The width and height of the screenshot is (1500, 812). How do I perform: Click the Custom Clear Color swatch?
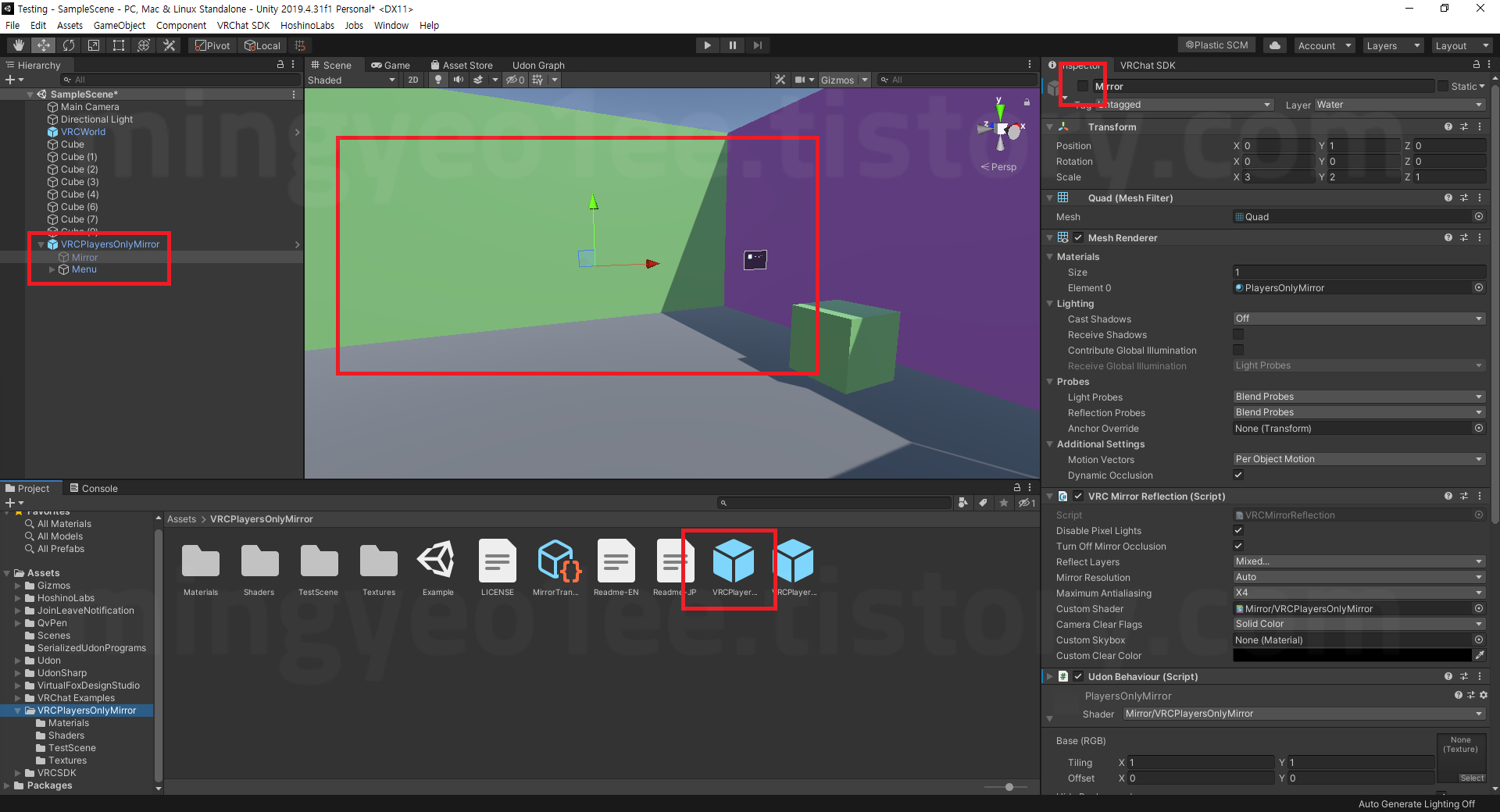tap(1352, 655)
